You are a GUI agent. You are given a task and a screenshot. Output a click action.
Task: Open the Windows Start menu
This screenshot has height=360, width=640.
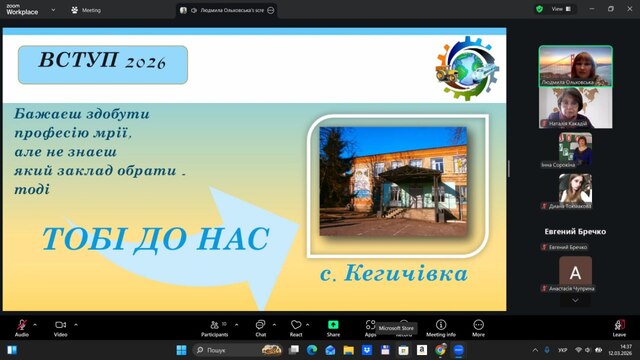pos(181,350)
